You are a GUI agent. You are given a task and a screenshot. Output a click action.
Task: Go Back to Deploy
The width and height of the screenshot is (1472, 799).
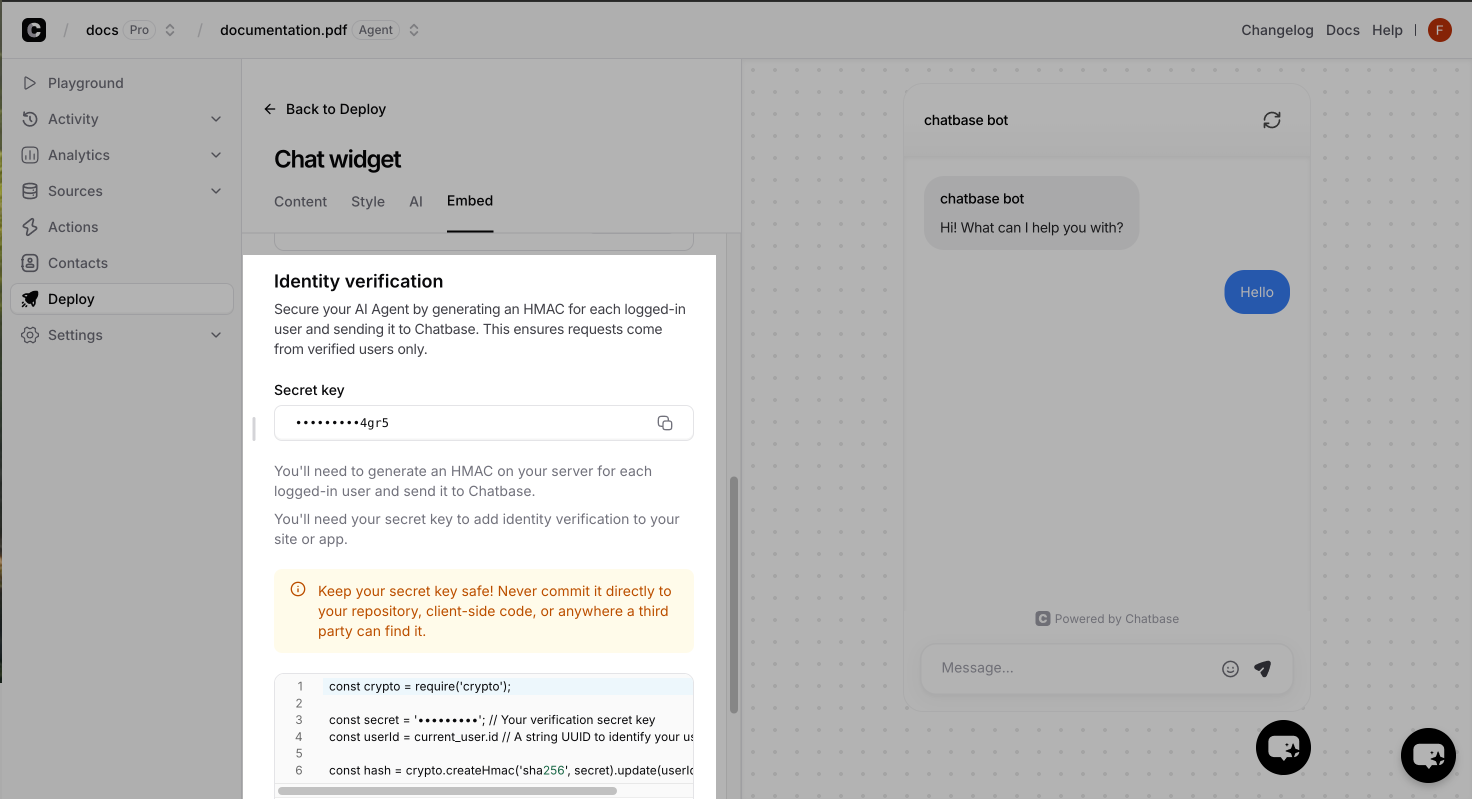coord(325,109)
